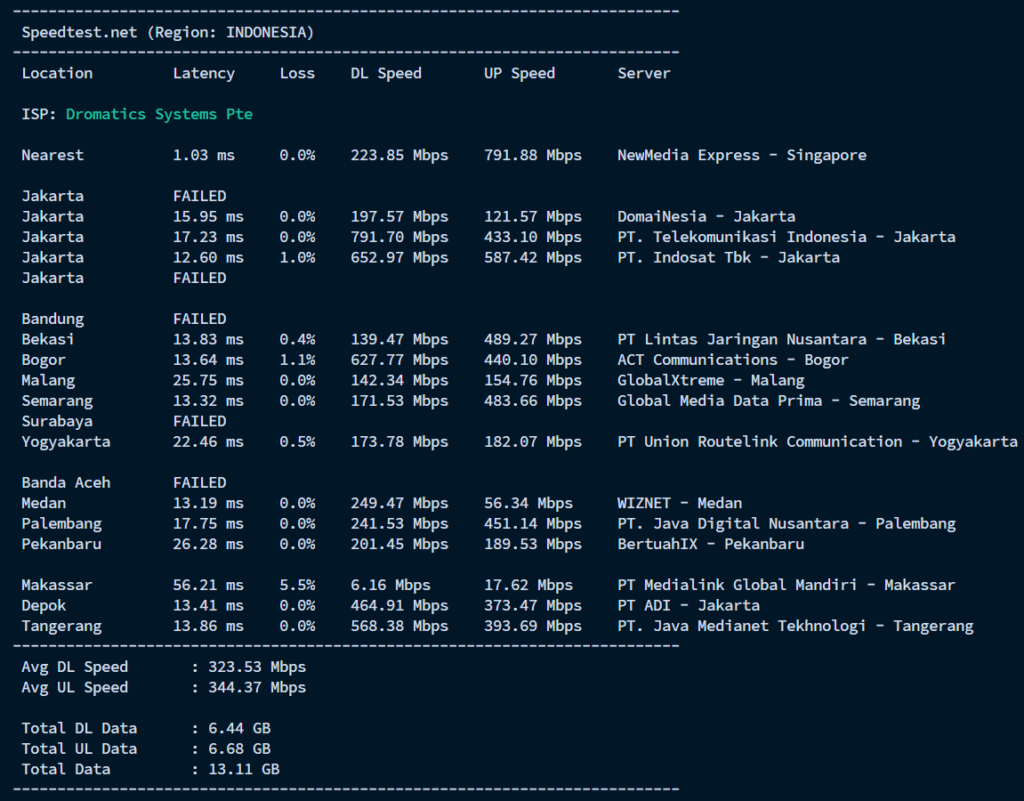Image resolution: width=1024 pixels, height=801 pixels.
Task: Select download speed '223.85 Mbps'
Action: 400,155
